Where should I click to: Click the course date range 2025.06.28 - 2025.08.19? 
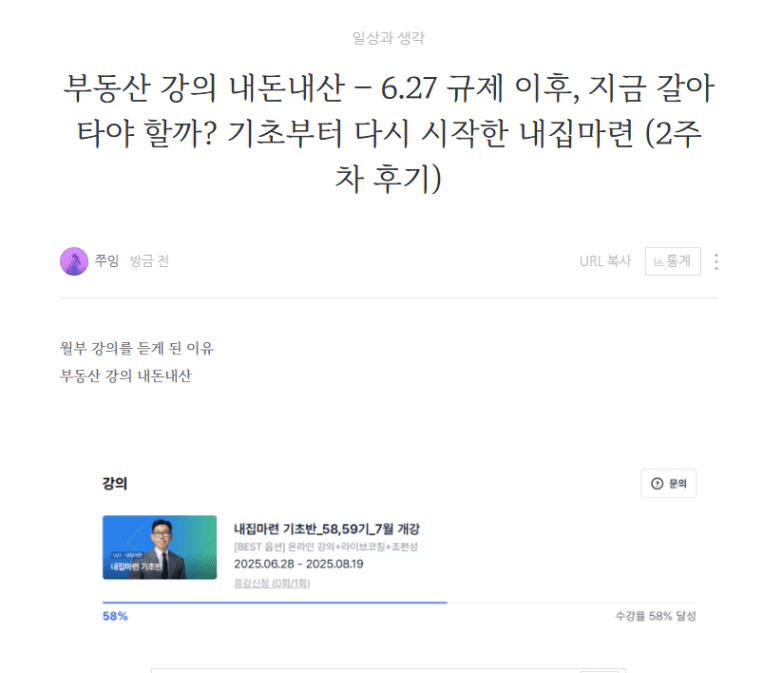298,564
